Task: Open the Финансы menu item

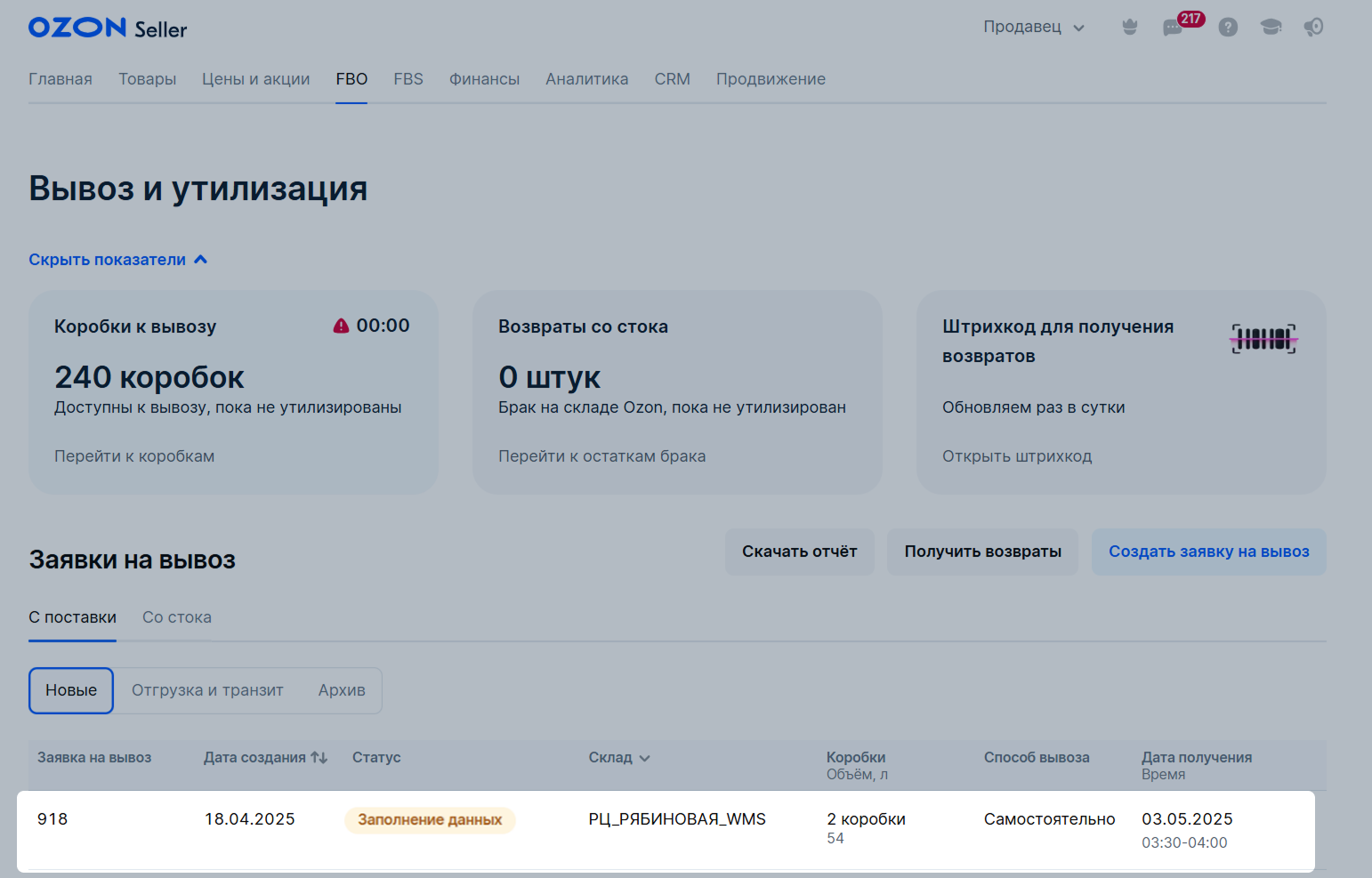Action: point(484,79)
